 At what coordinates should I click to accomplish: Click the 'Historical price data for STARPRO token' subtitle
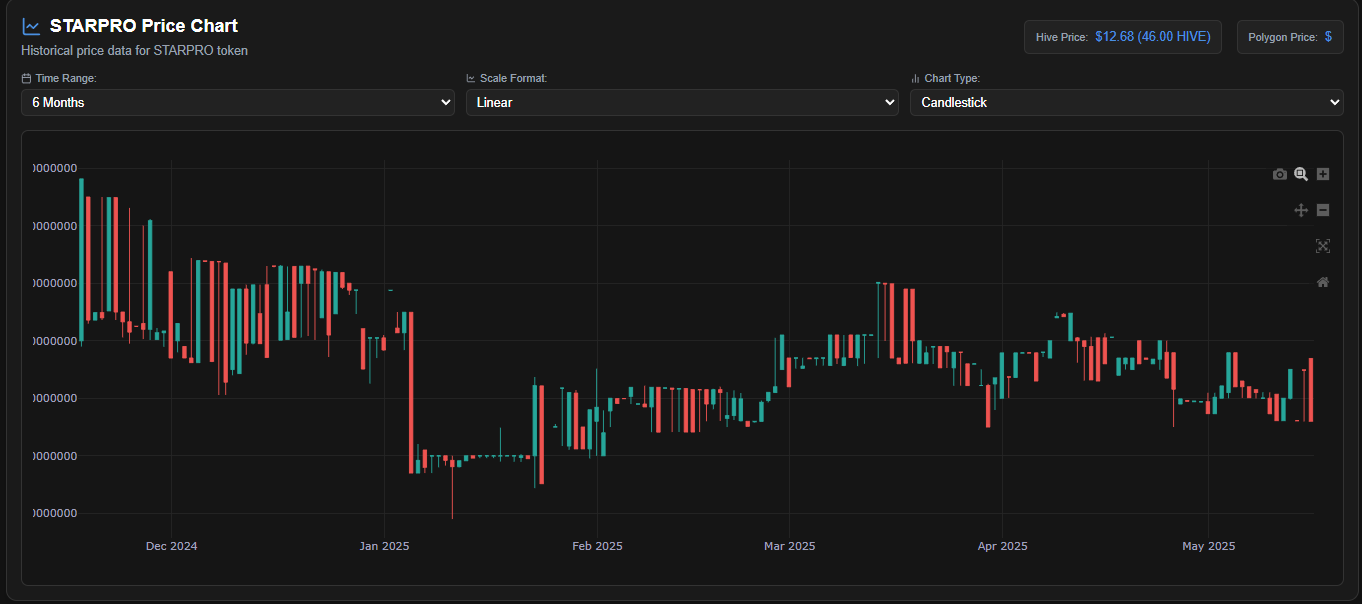tap(134, 50)
